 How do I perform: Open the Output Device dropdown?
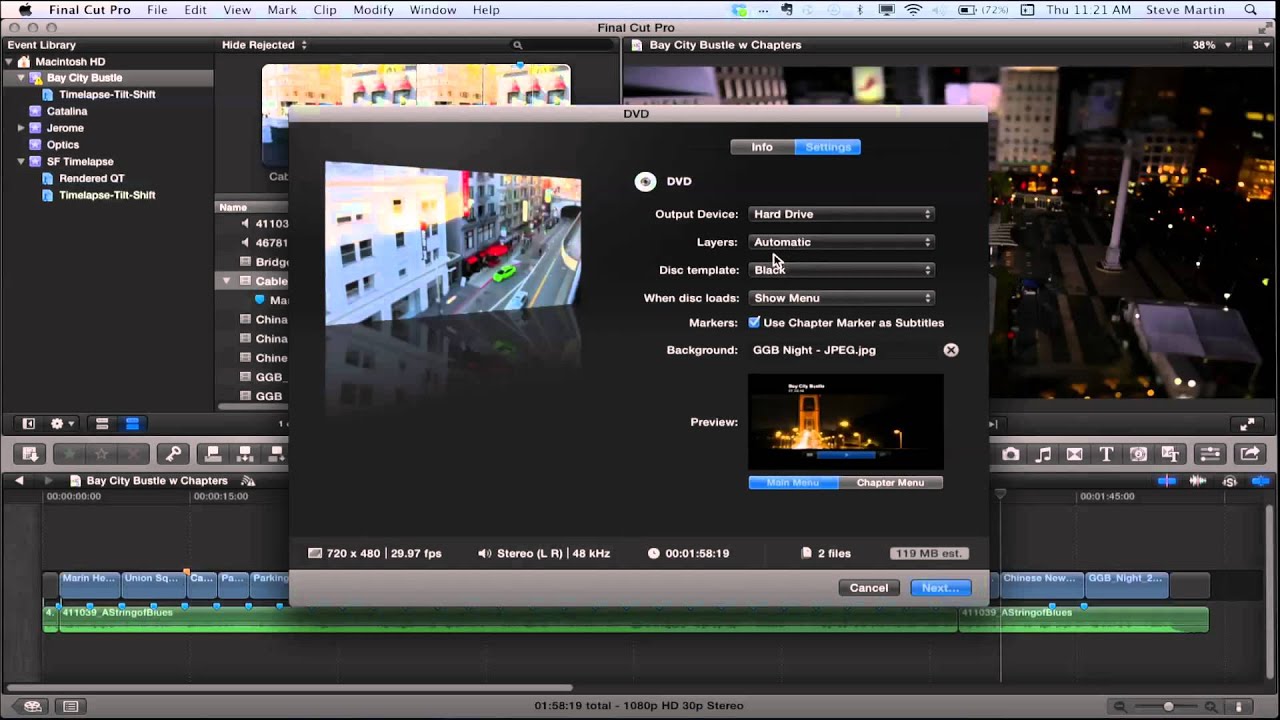(841, 214)
